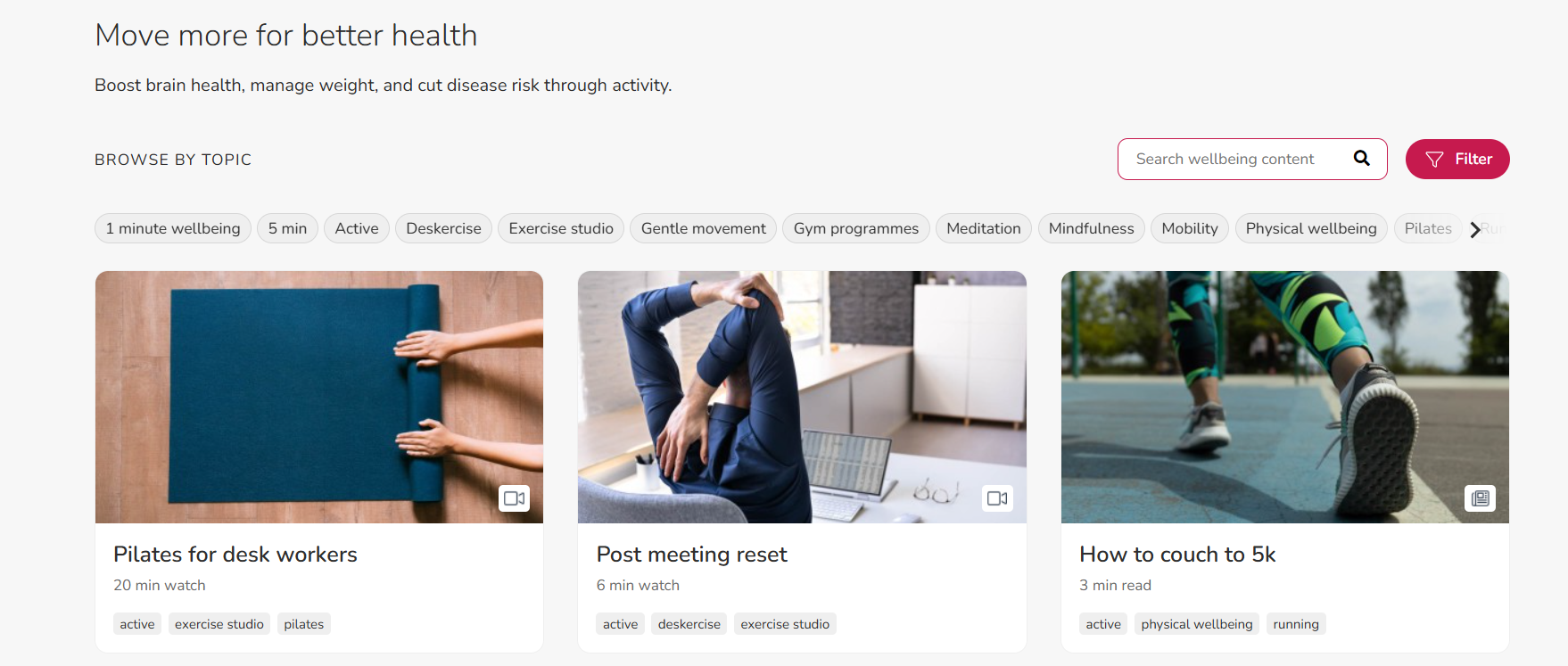The height and width of the screenshot is (666, 1568).
Task: Focus the Search wellbeing content field
Action: coord(1231,159)
